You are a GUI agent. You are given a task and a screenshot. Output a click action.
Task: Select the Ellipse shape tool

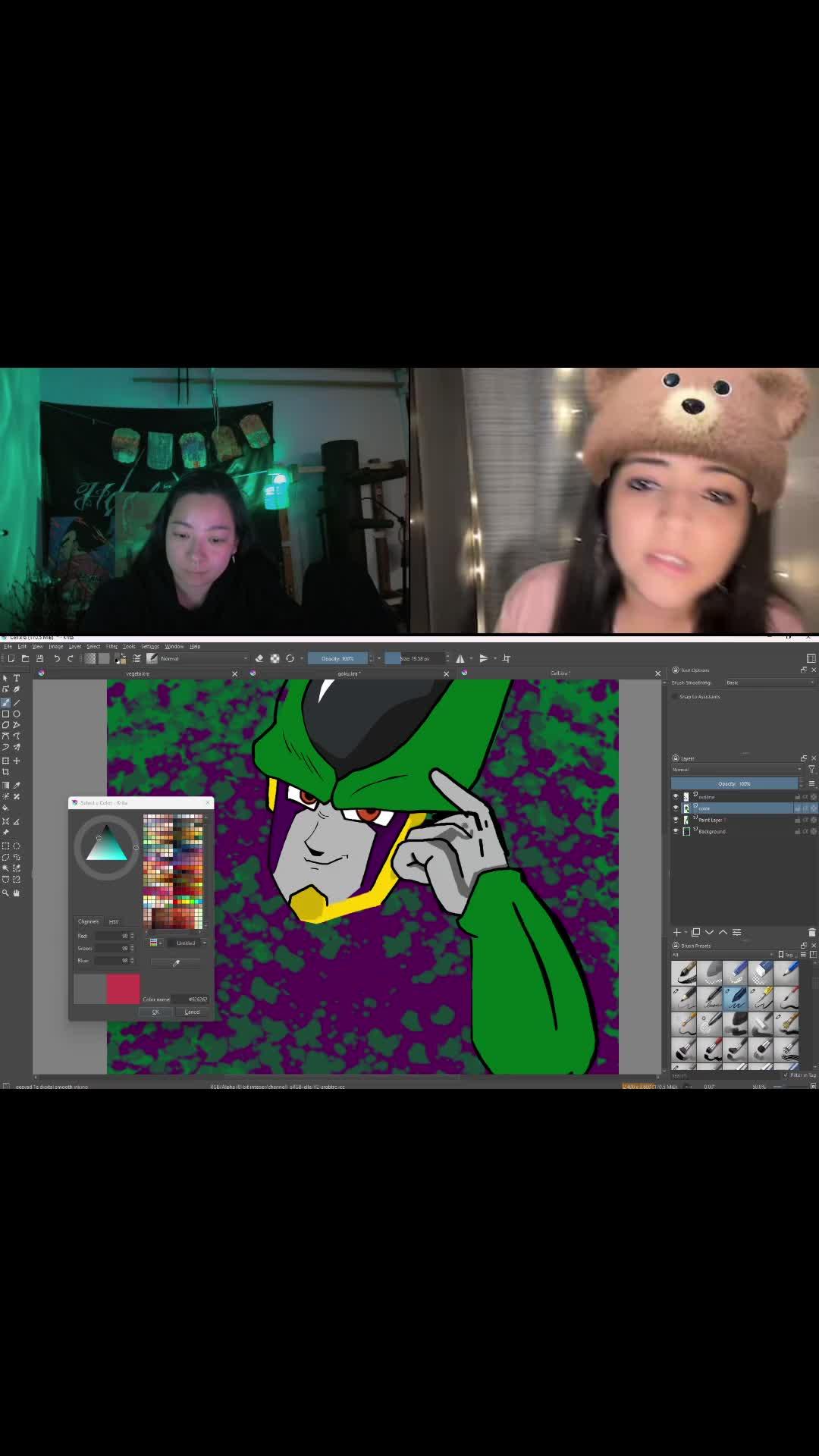17,714
